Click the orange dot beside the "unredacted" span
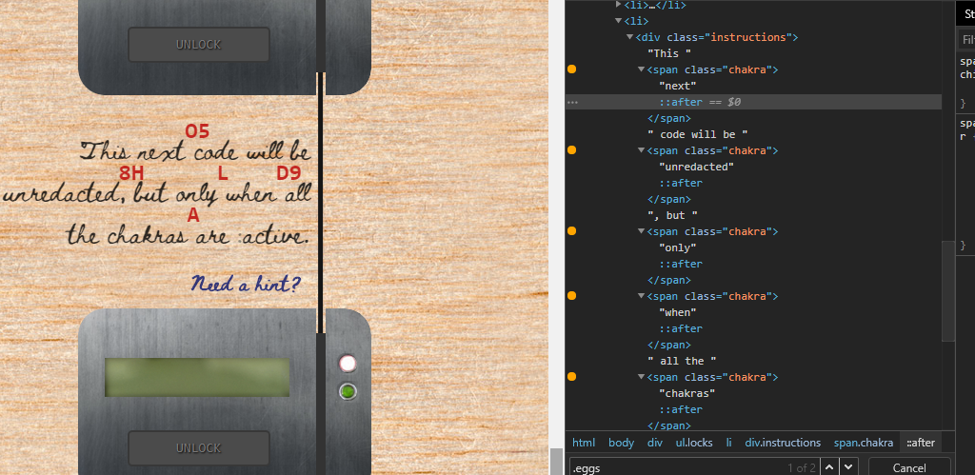975x475 pixels. point(572,151)
